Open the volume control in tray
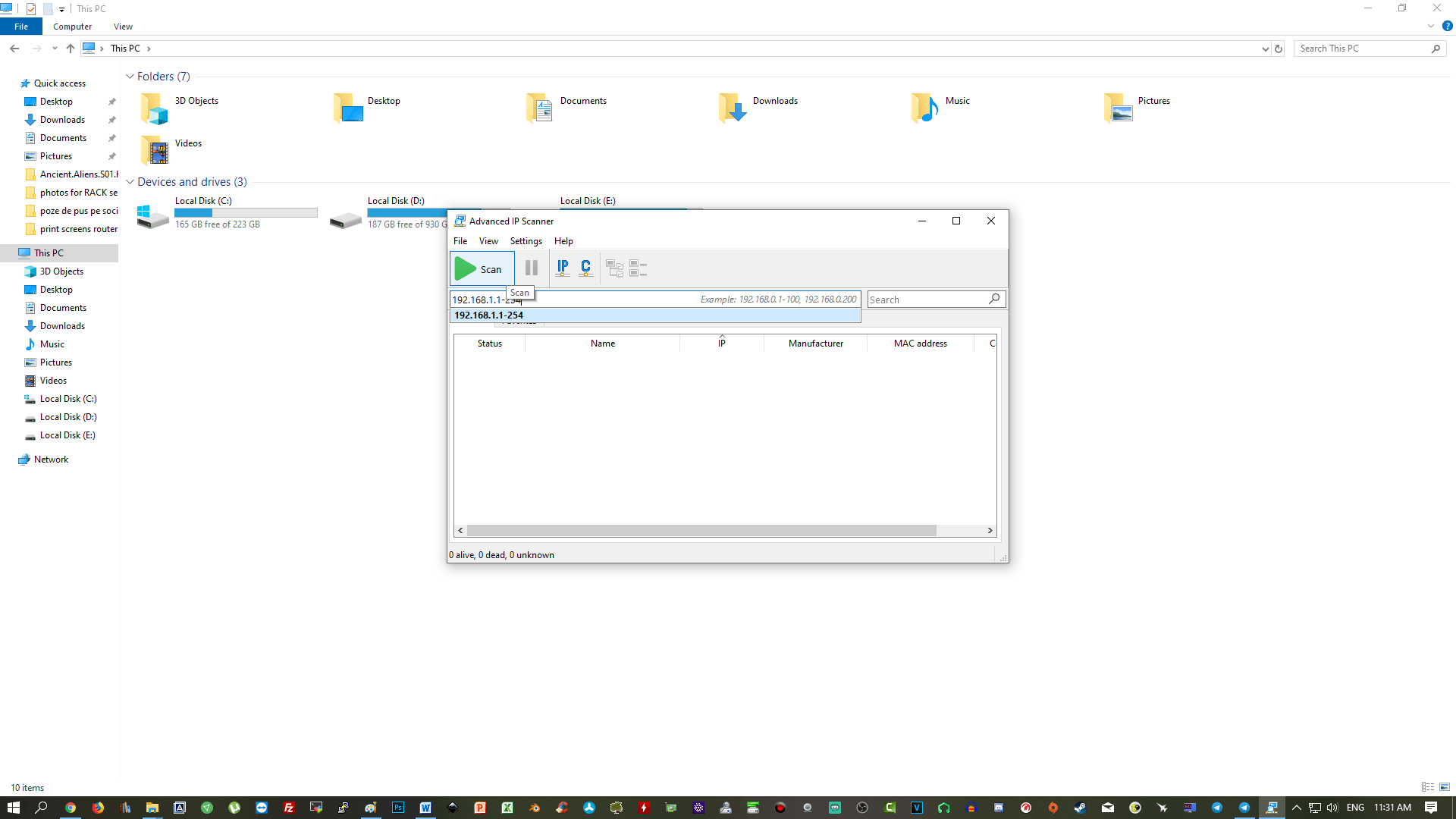Viewport: 1456px width, 819px height. pos(1332,808)
